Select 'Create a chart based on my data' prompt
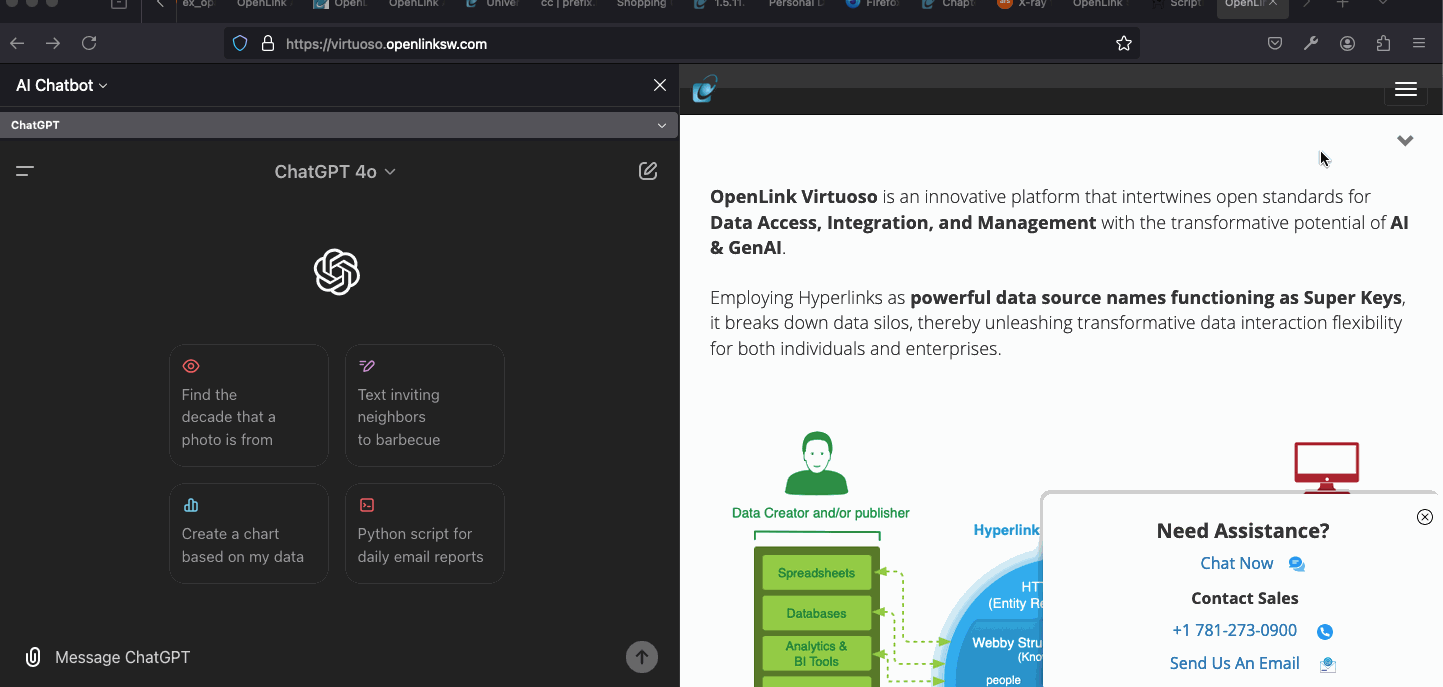The height and width of the screenshot is (687, 1443). click(249, 534)
